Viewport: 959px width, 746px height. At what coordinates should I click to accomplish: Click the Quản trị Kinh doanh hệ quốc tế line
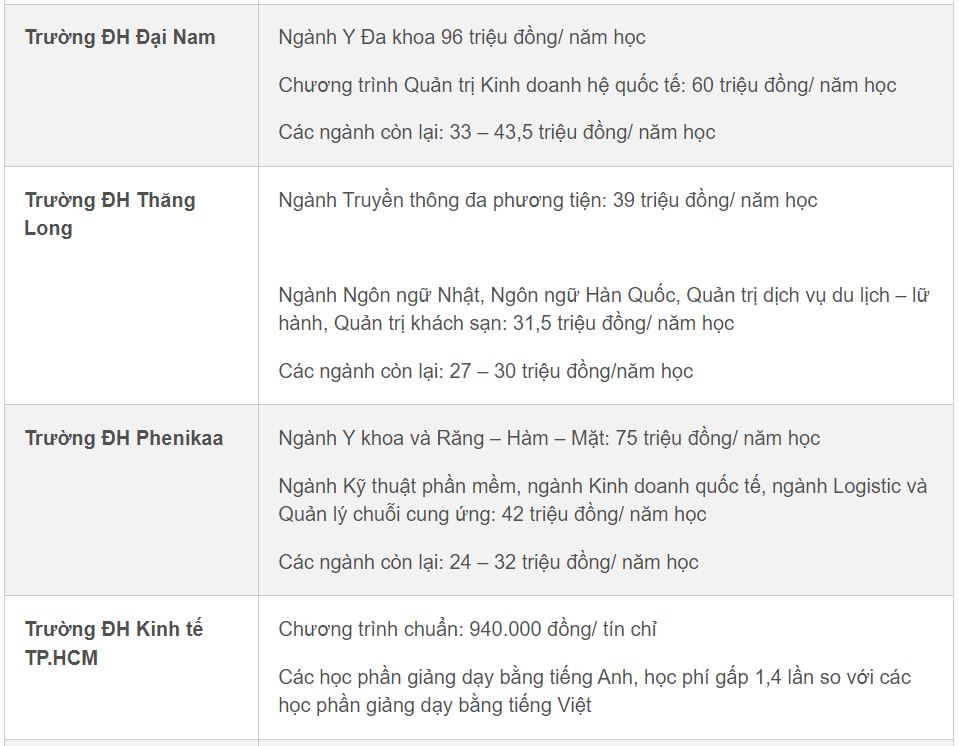[587, 85]
